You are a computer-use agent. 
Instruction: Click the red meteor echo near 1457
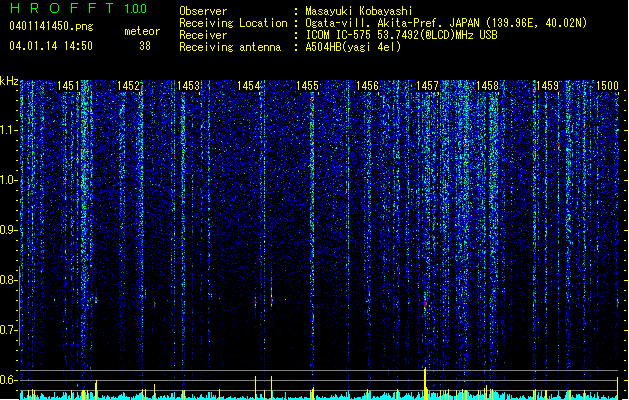tap(425, 303)
